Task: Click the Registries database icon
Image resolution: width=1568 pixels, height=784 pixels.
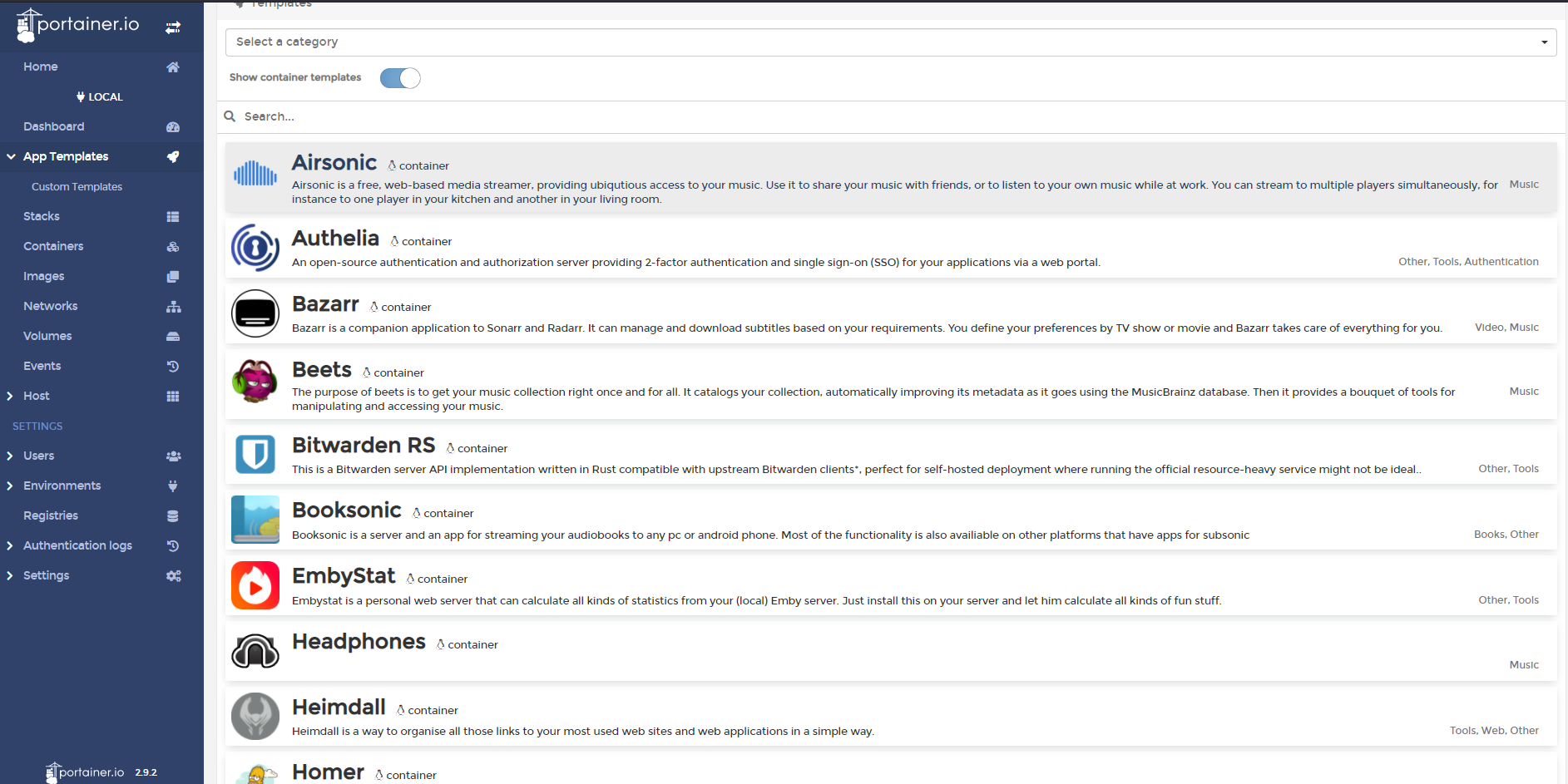Action: pyautogui.click(x=173, y=516)
